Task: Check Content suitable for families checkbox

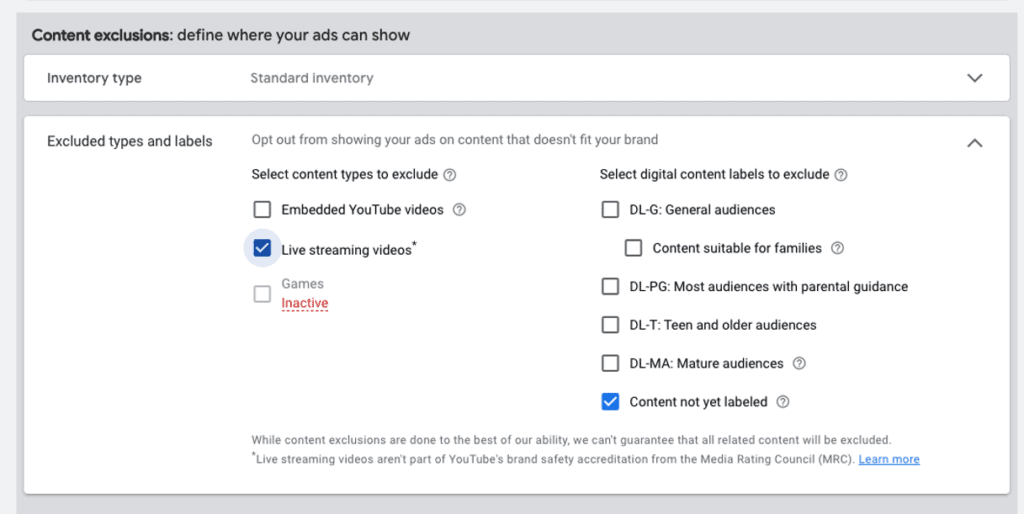Action: click(x=633, y=248)
